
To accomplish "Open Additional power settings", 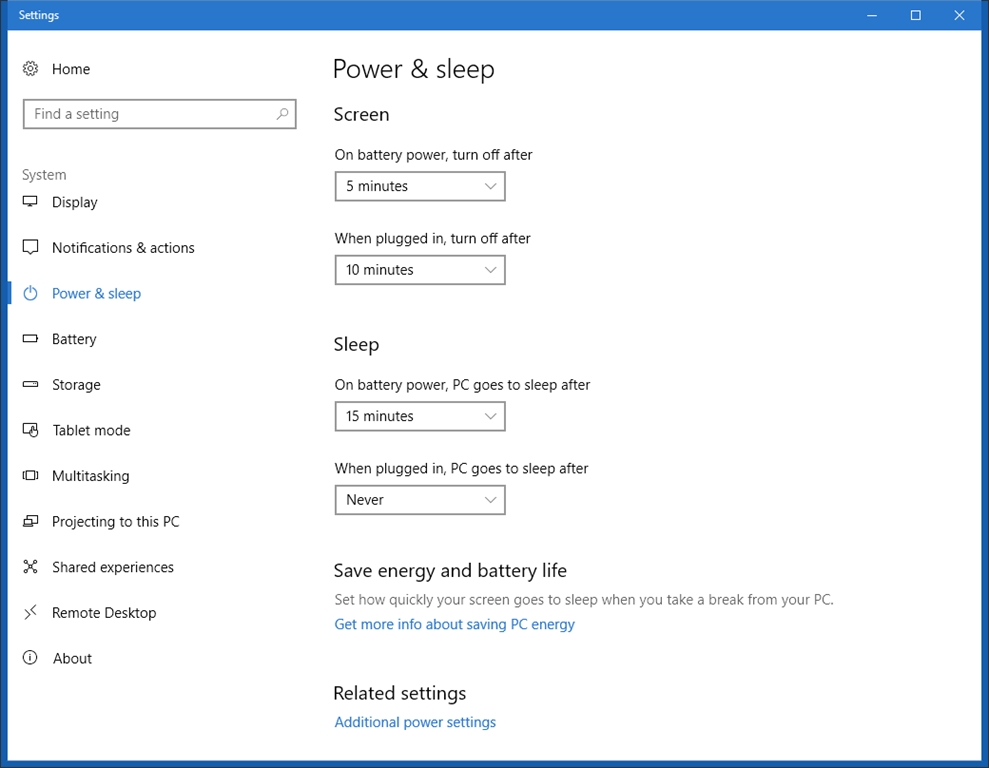I will 415,721.
